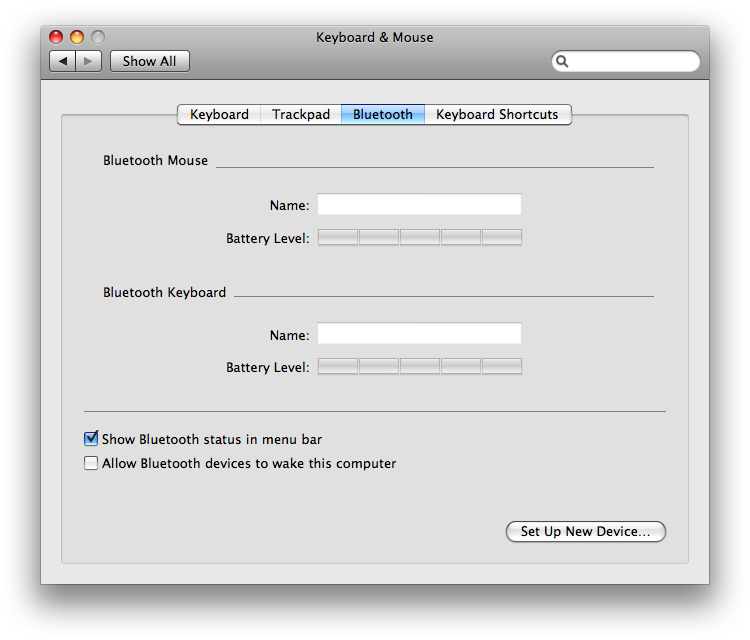This screenshot has height=640, width=750.
Task: Click the magnifier icon in search field
Action: 562,61
